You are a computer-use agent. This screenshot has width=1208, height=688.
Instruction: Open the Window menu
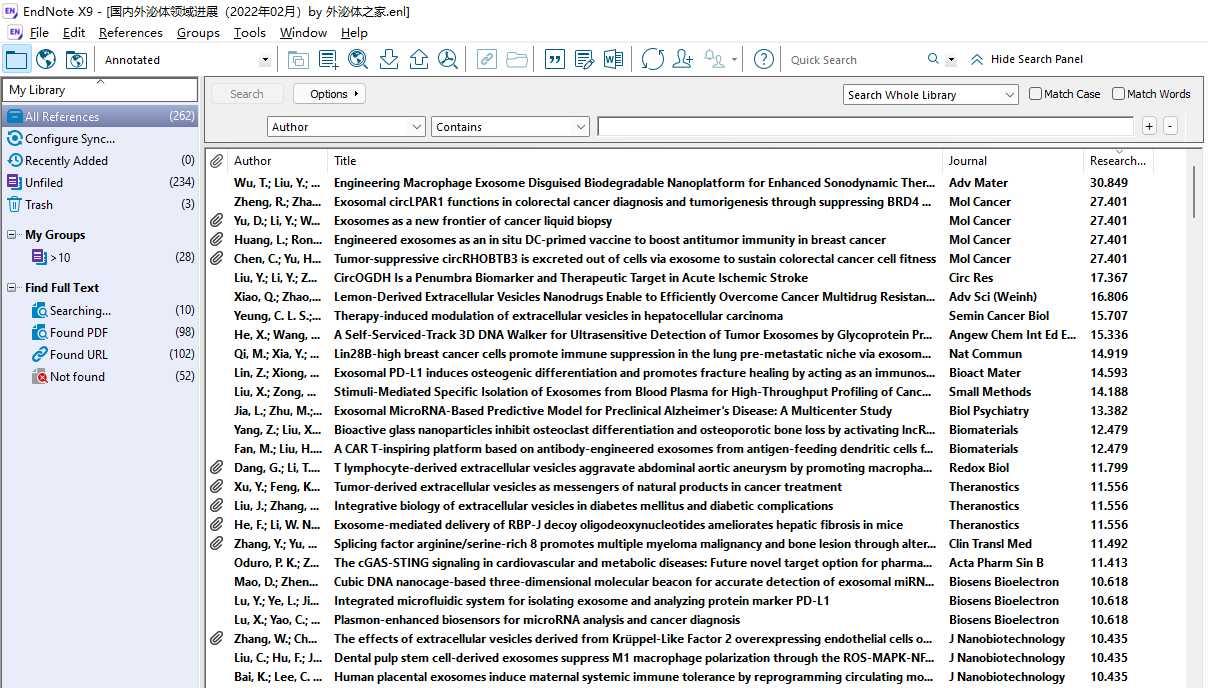pos(303,33)
